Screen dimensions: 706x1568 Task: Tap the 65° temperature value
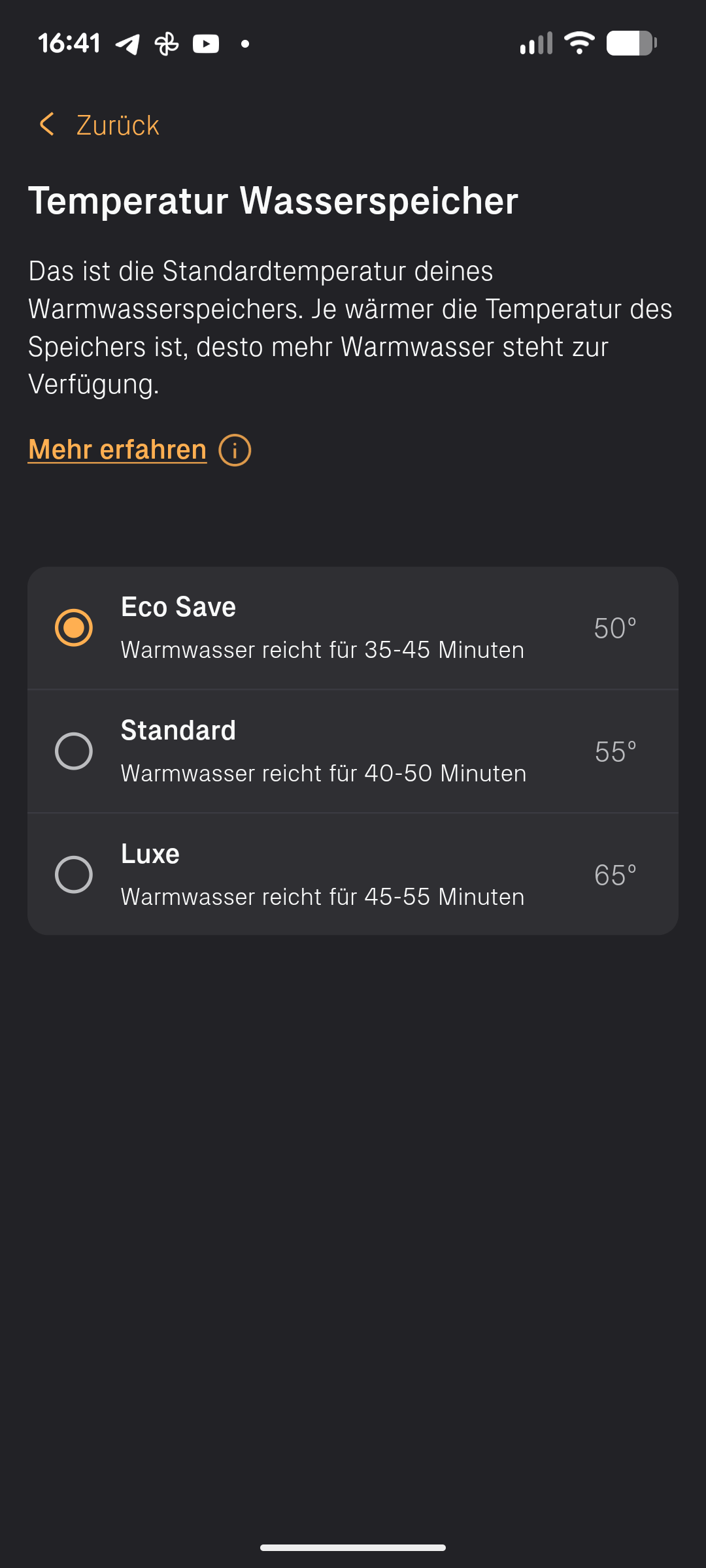click(614, 875)
